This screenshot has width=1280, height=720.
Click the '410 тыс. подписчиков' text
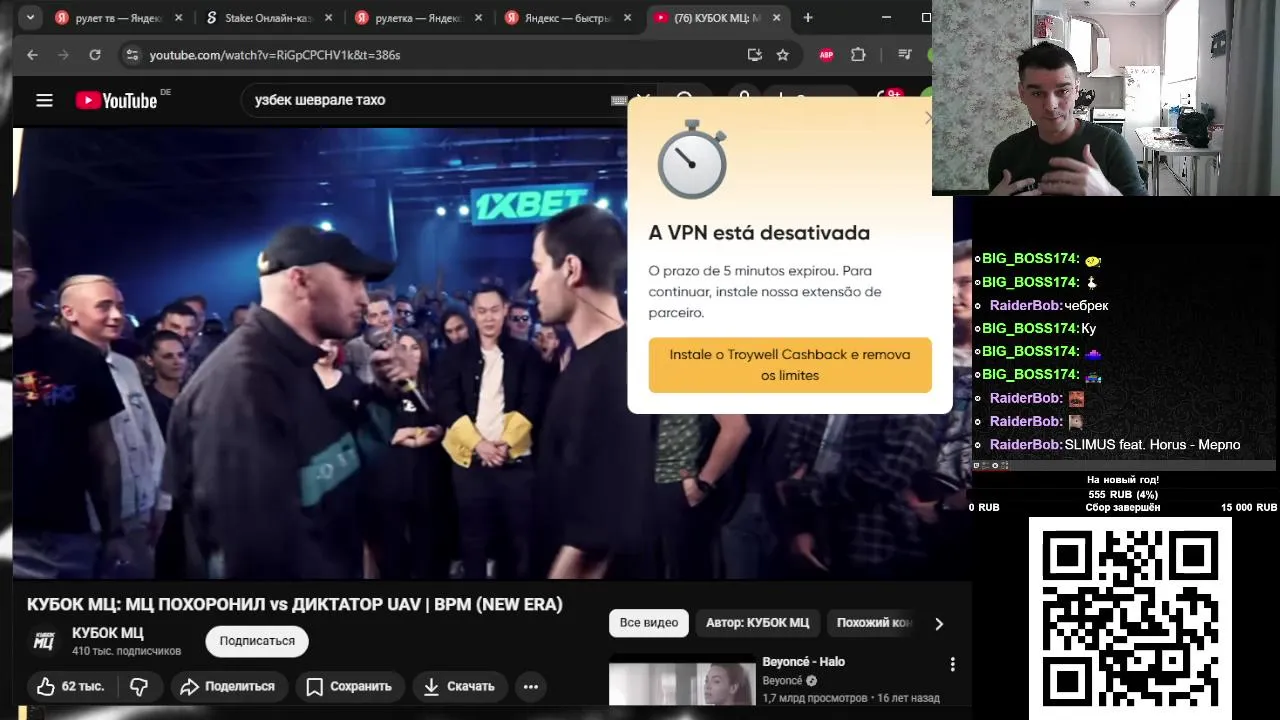click(x=127, y=651)
